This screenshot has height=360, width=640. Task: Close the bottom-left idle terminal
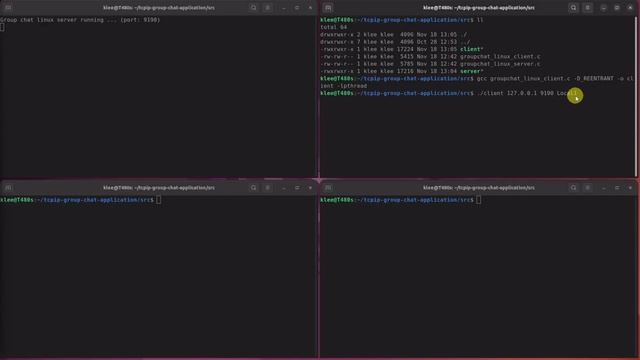pos(310,187)
